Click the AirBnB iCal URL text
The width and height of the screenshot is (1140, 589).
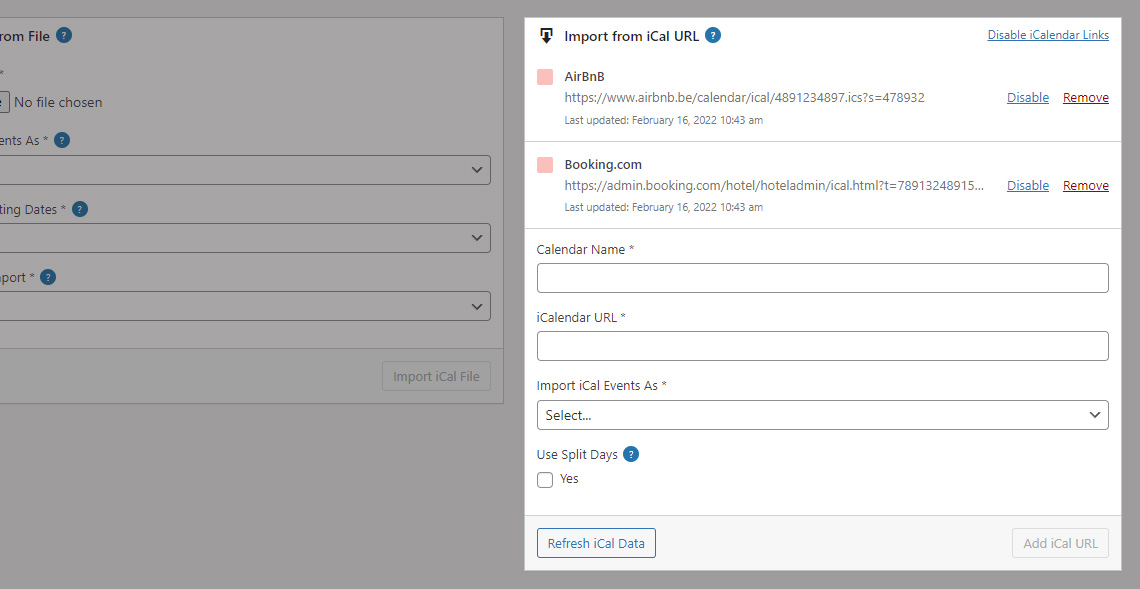pos(744,97)
